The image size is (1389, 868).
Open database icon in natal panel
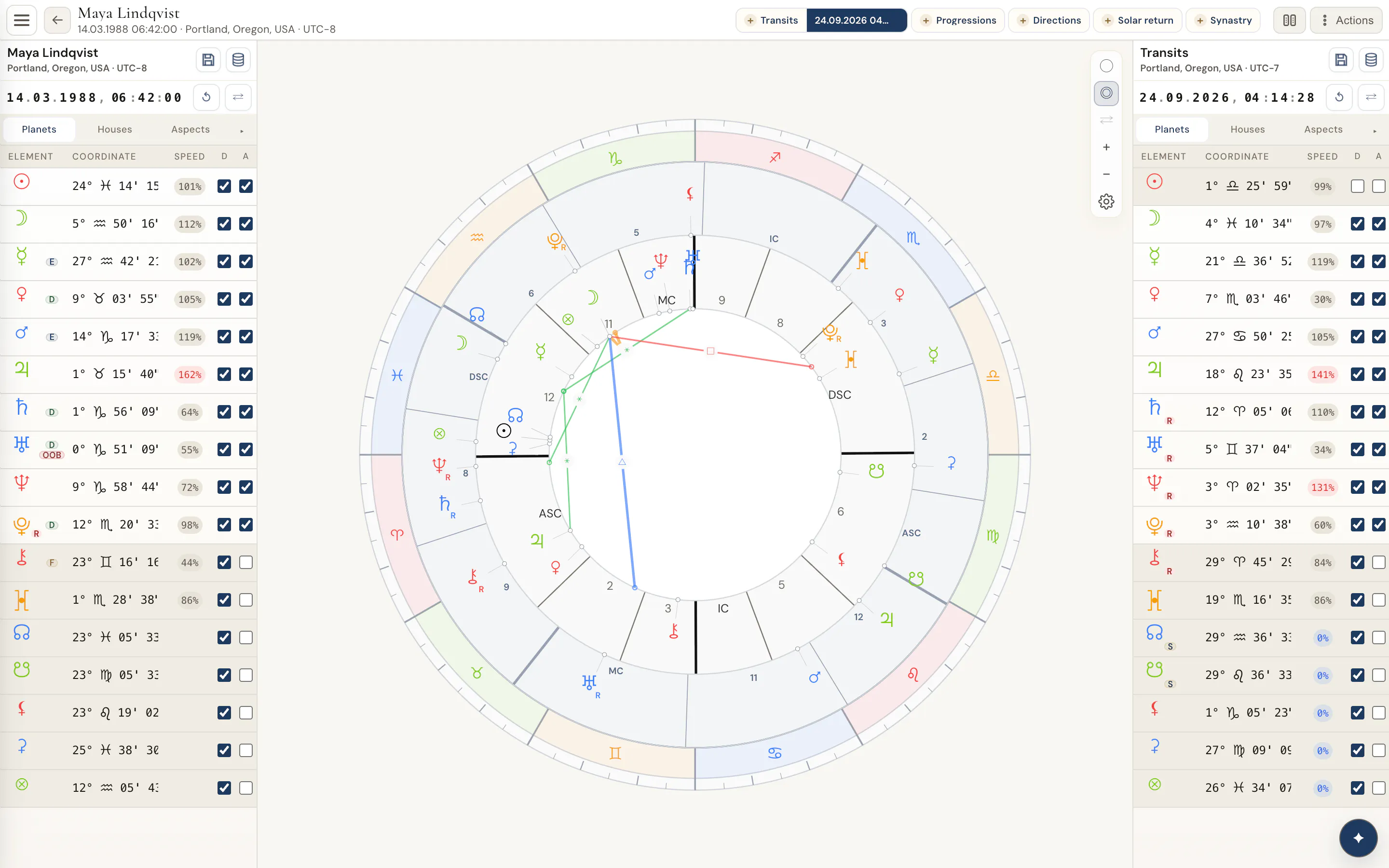tap(238, 60)
